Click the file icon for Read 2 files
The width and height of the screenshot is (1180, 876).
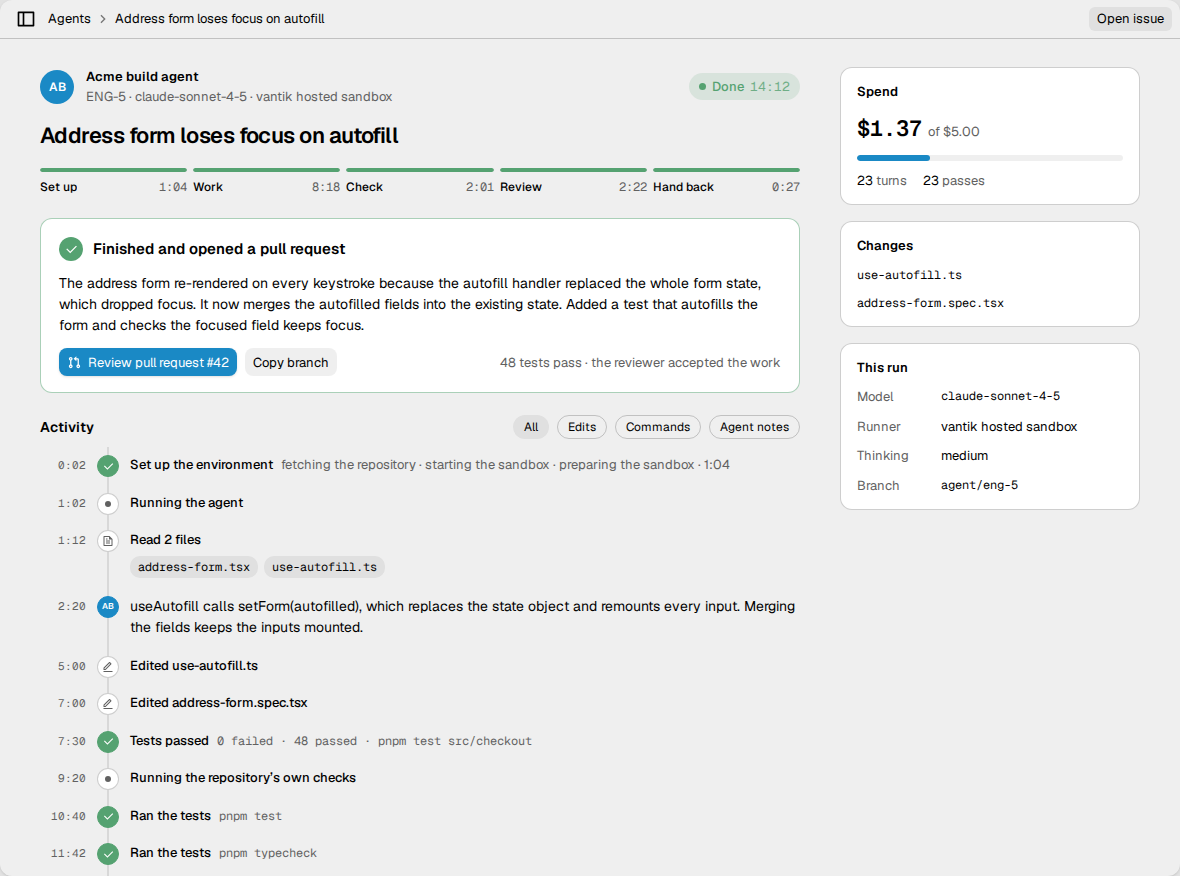coord(108,540)
